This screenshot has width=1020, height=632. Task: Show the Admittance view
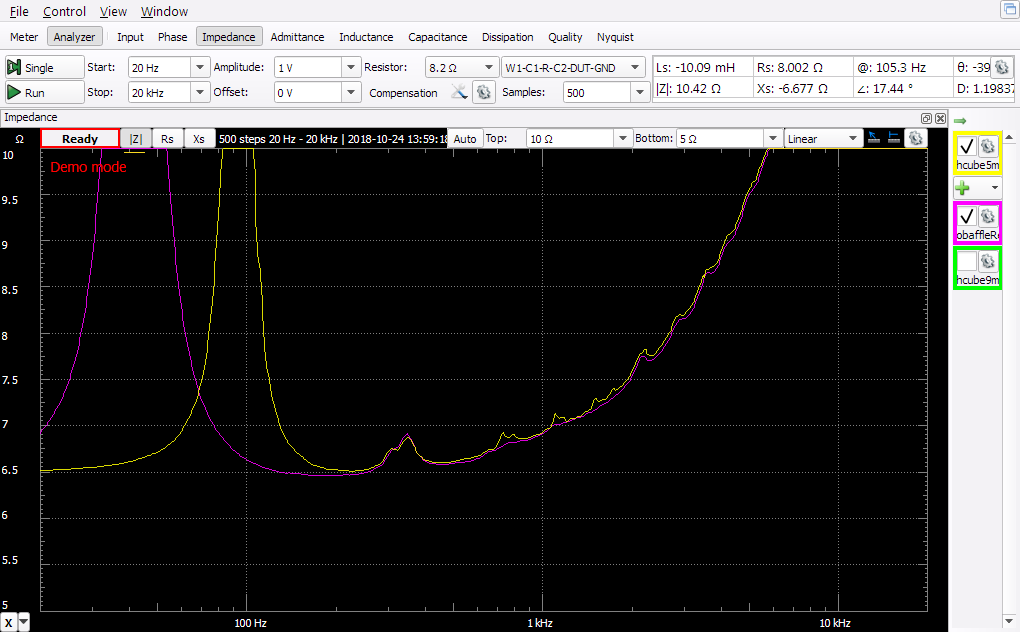click(297, 37)
